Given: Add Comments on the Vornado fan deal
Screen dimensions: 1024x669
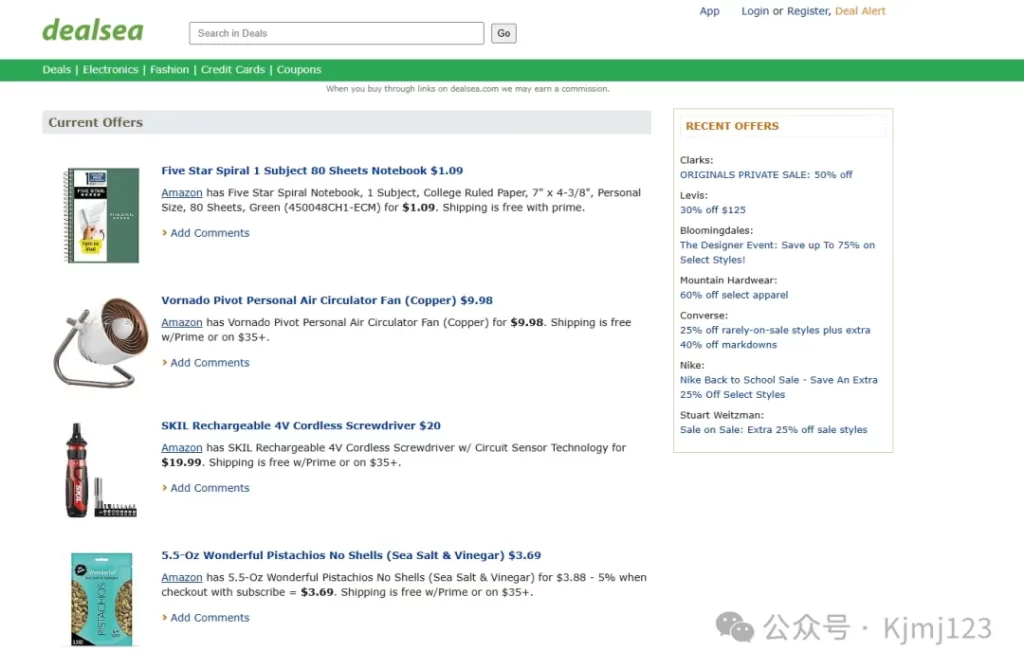Looking at the screenshot, I should pyautogui.click(x=210, y=363).
